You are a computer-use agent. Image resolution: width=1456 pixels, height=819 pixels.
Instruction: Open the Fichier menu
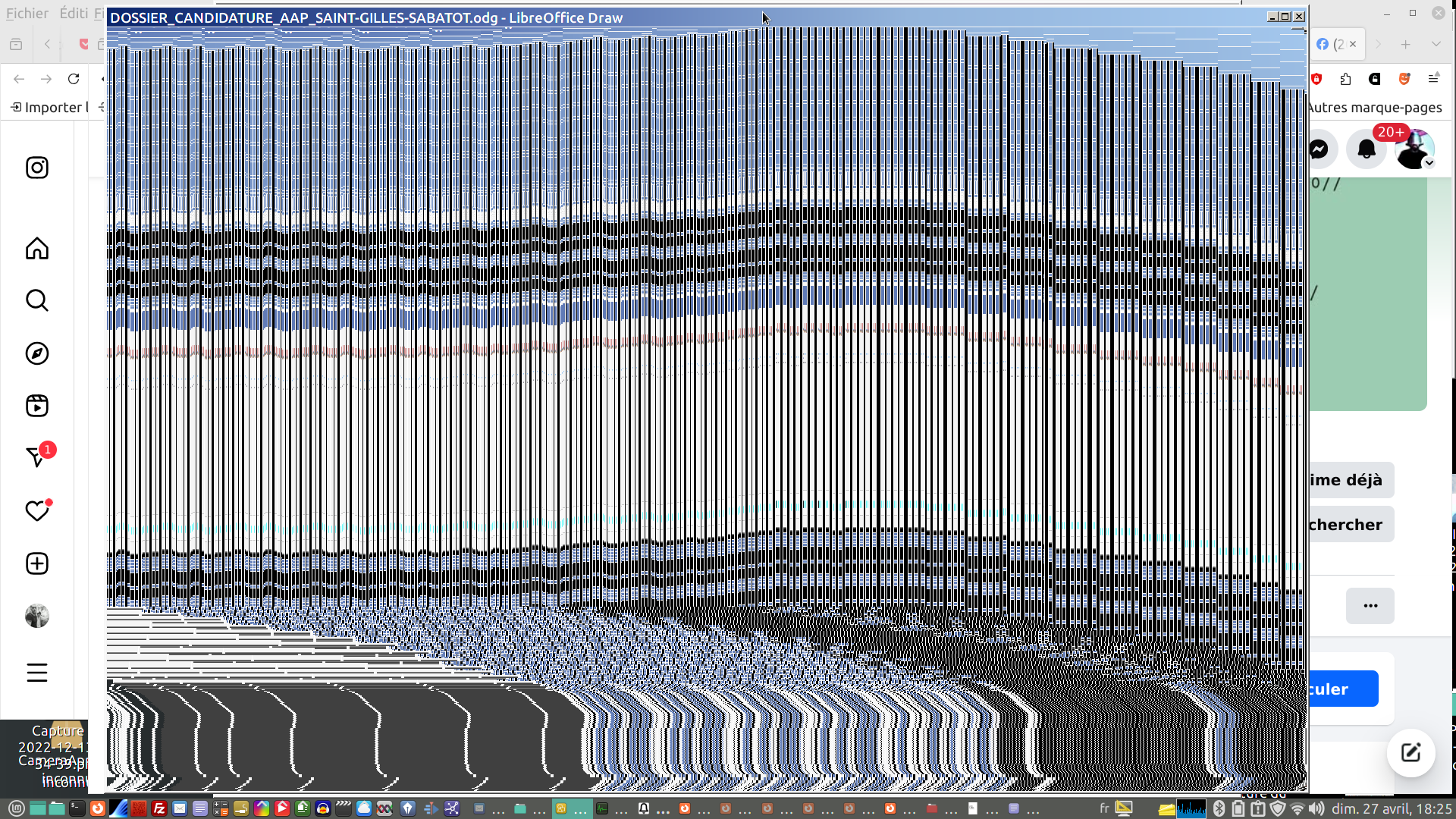(x=27, y=13)
